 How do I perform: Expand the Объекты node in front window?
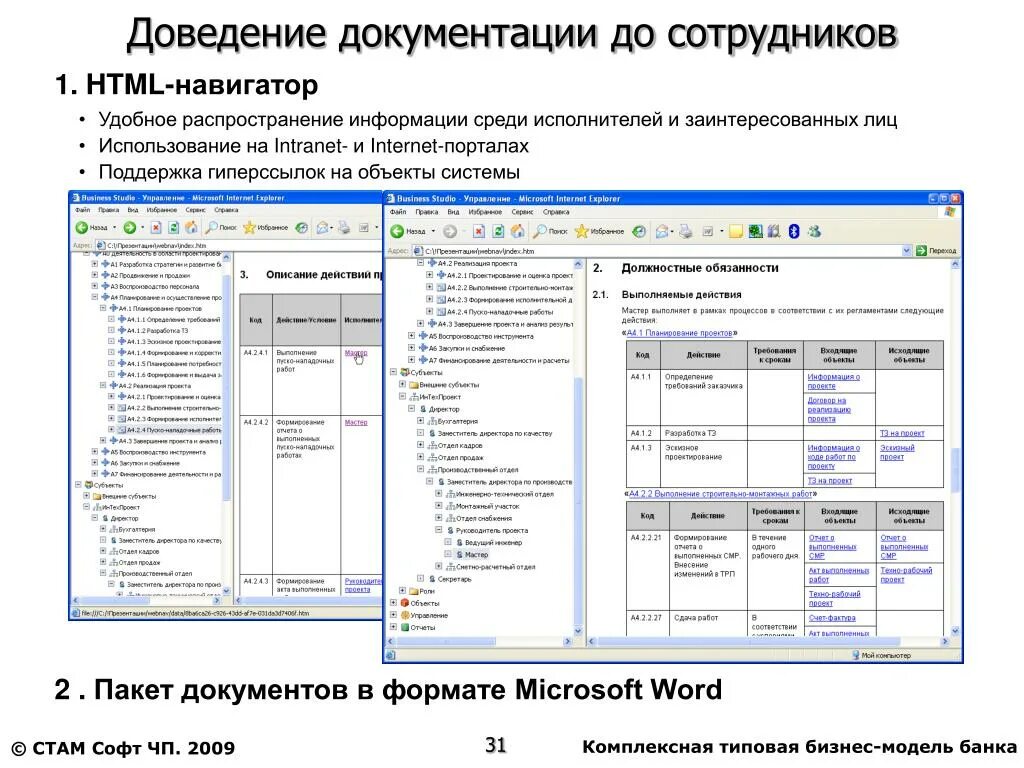[x=393, y=603]
